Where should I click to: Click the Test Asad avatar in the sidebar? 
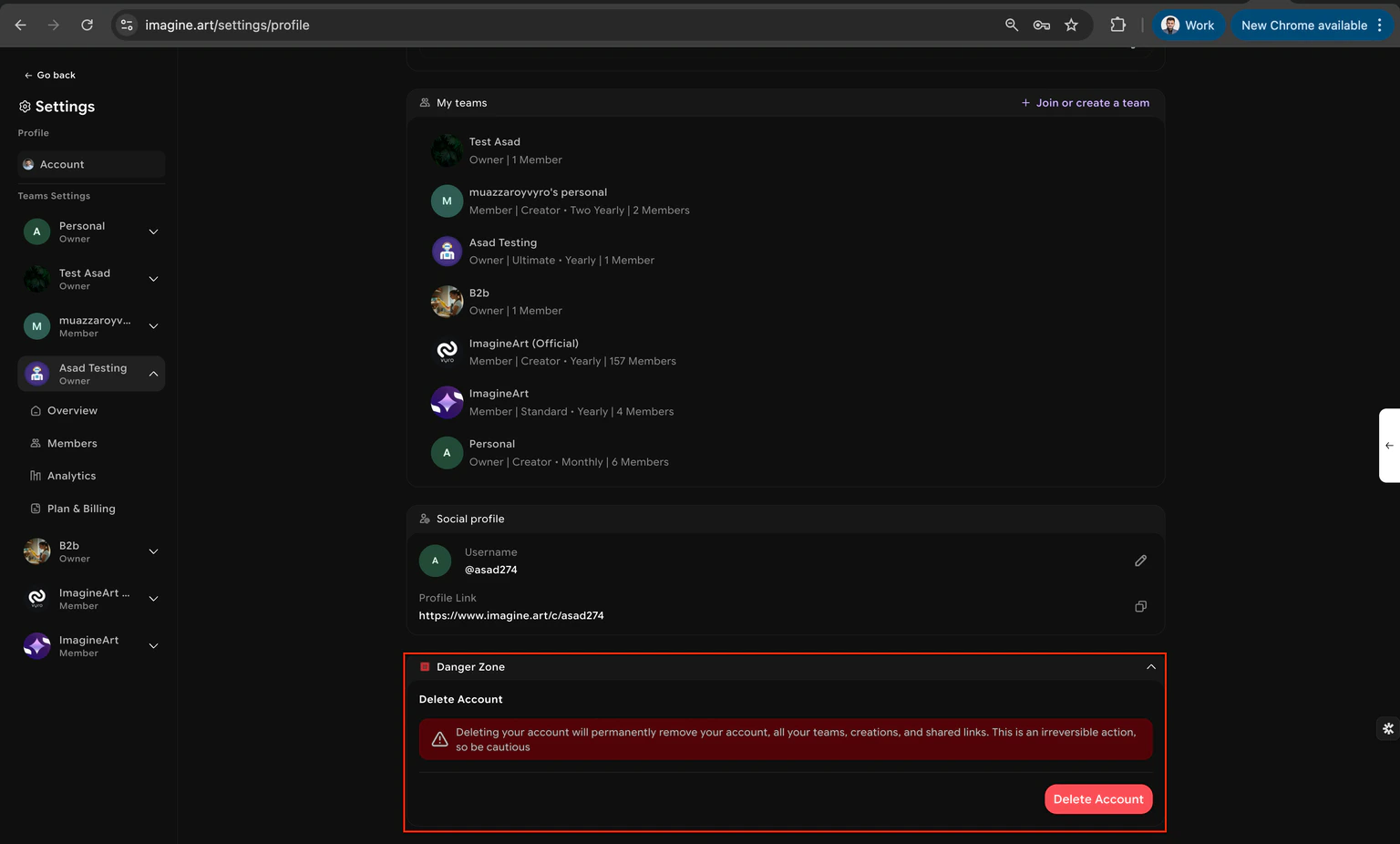tap(36, 279)
